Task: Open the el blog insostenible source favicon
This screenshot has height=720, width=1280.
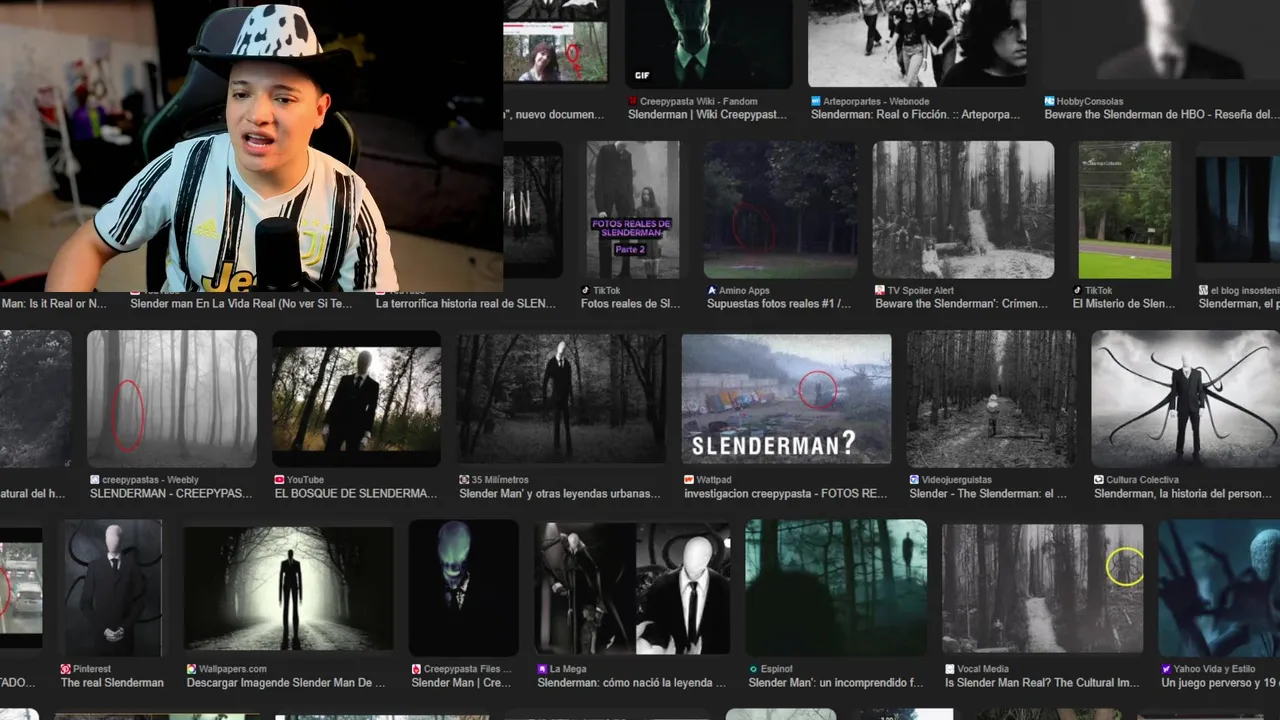Action: coord(1203,290)
